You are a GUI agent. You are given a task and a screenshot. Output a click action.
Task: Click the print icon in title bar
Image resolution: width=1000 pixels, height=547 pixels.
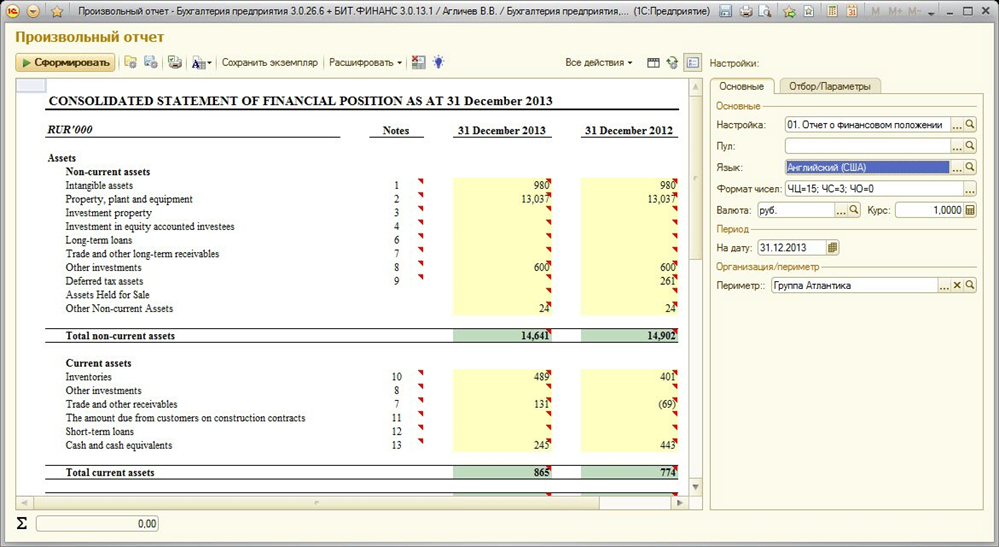pos(746,11)
